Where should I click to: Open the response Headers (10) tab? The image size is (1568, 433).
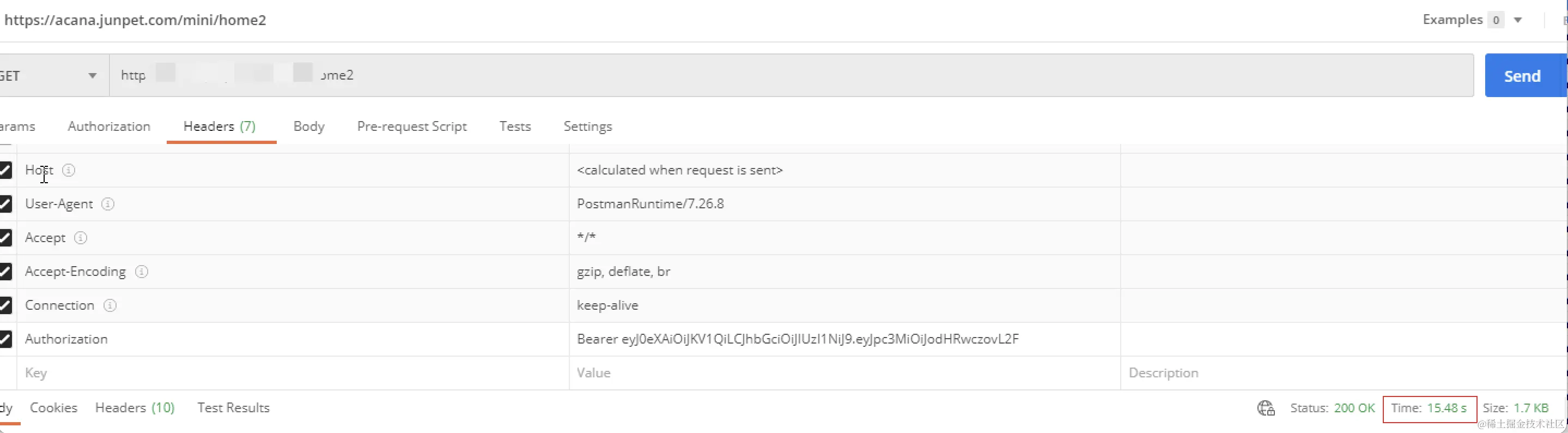click(x=135, y=407)
